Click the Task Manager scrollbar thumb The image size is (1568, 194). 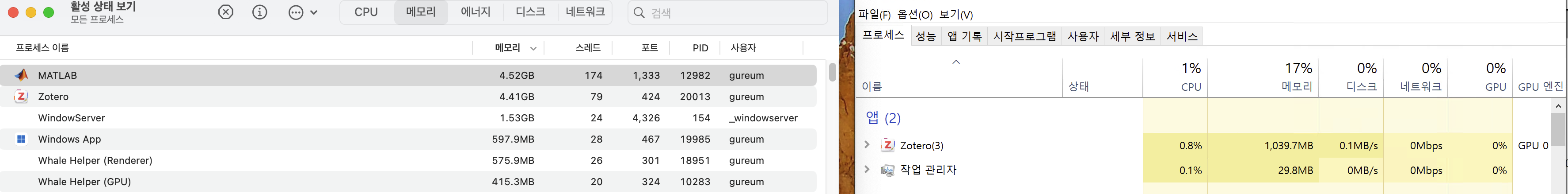click(1558, 129)
